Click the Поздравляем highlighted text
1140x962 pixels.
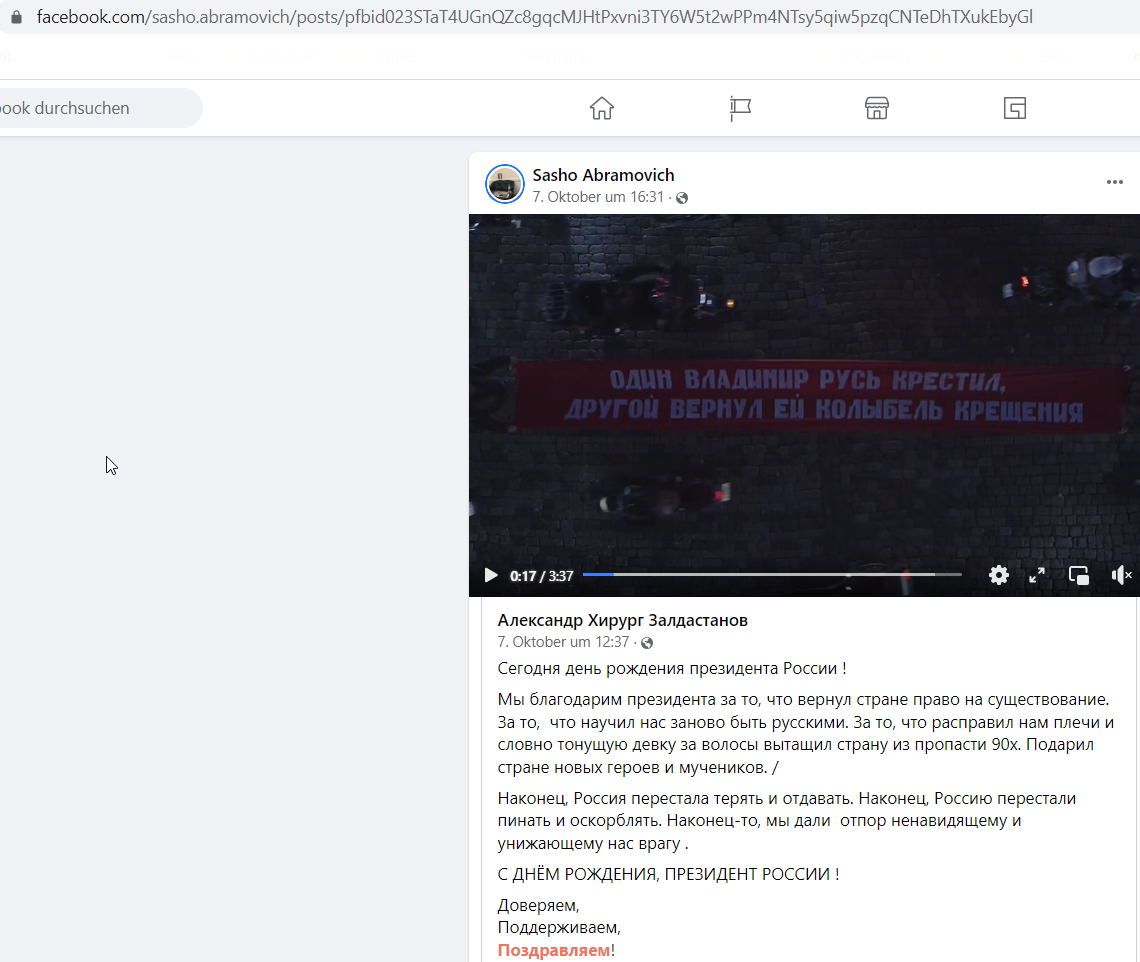click(554, 950)
